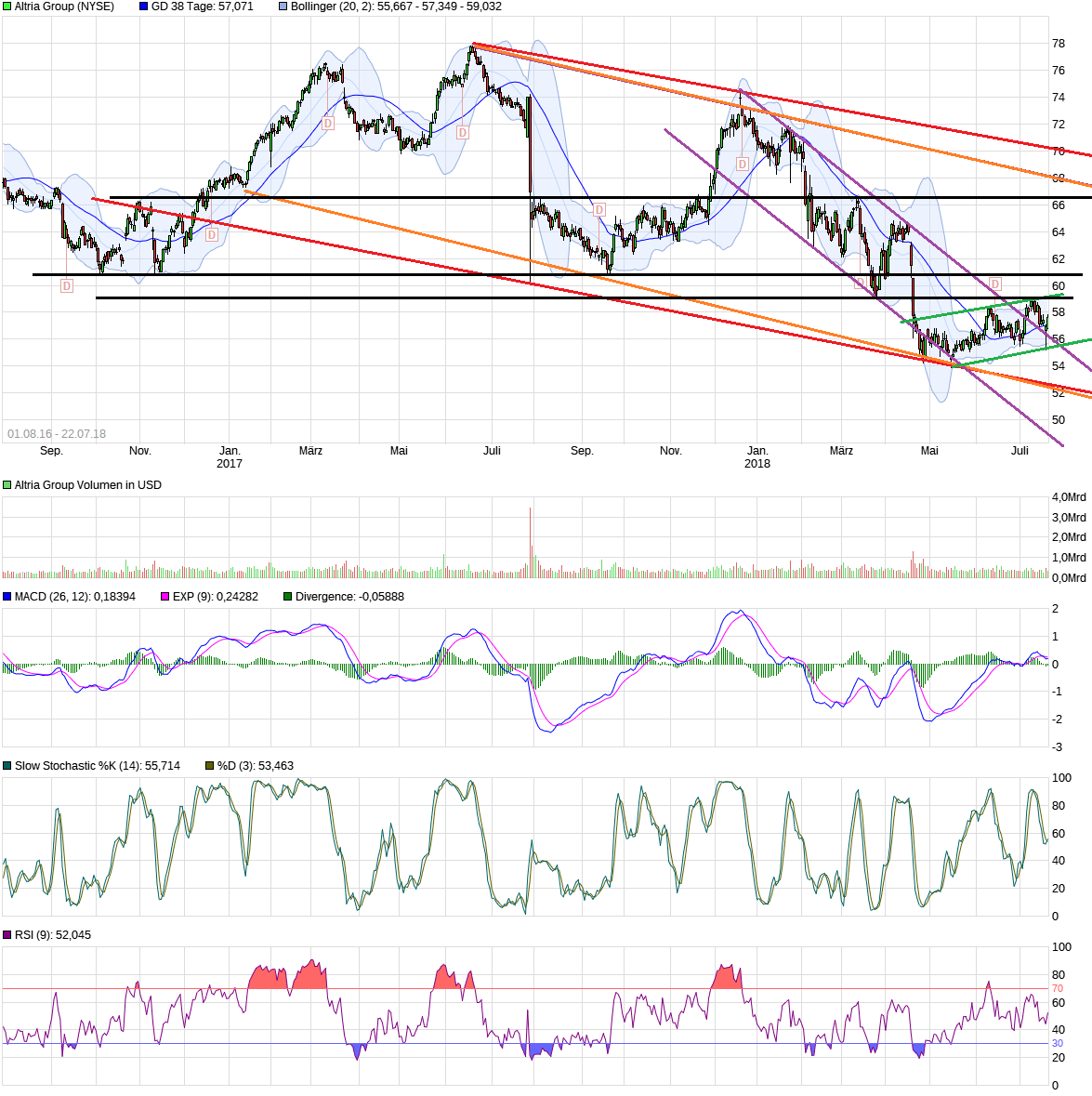Click the D dividend marker near March 2017
Image resolution: width=1092 pixels, height=1096 pixels.
pos(326,122)
